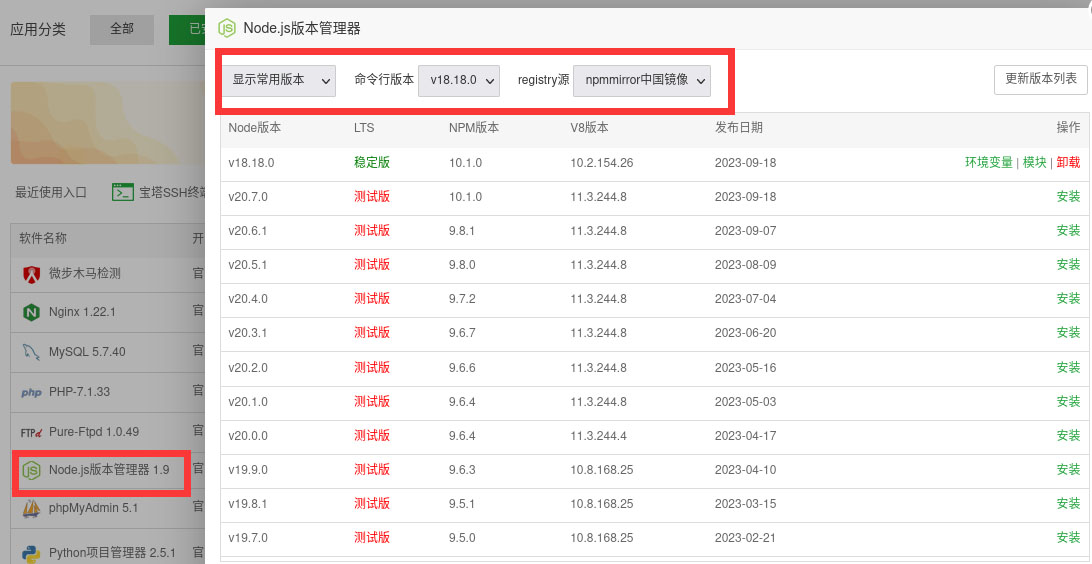Click the 微步木马检测 app icon
The width and height of the screenshot is (1092, 564).
tap(31, 274)
